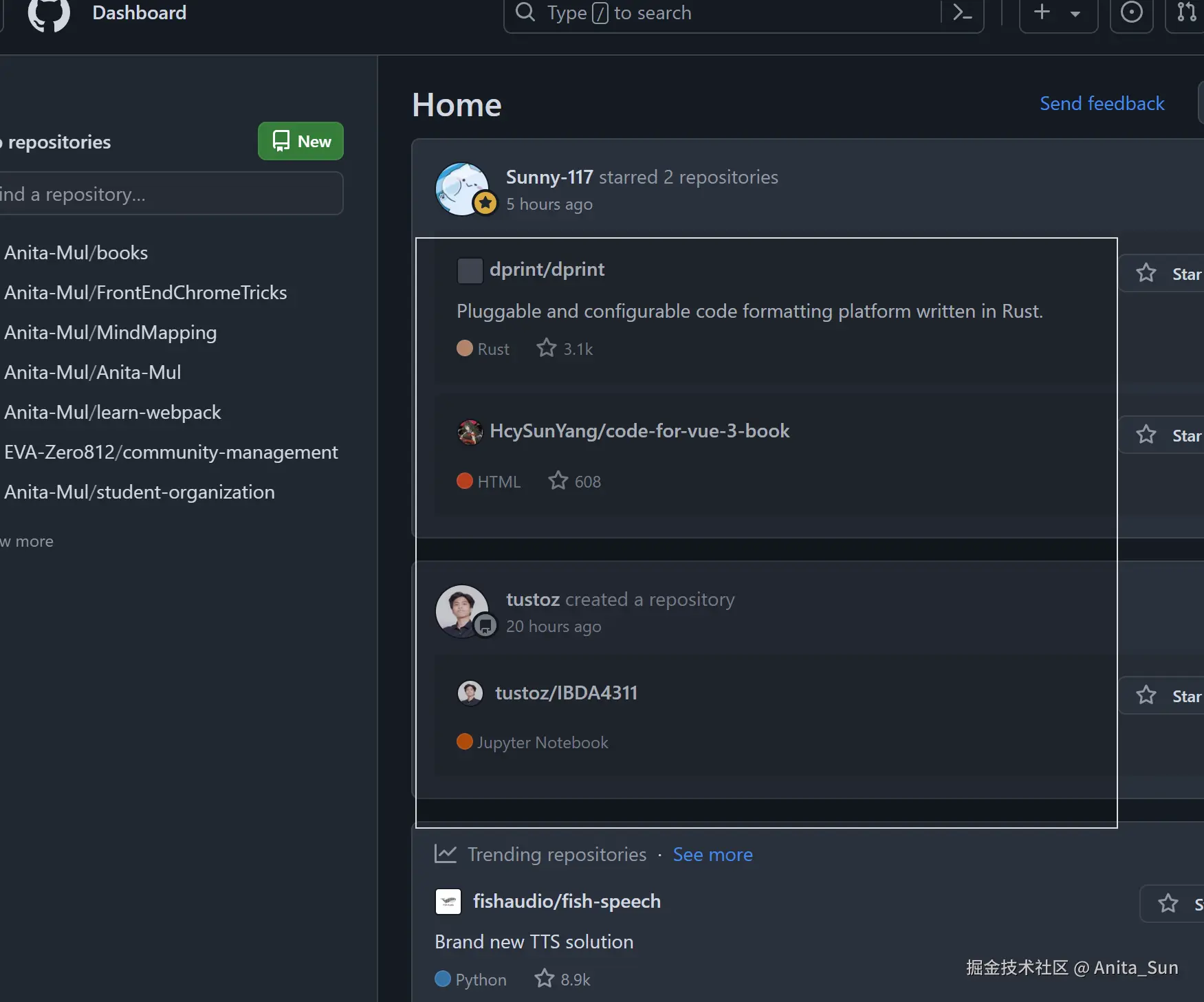Click the Dashboard header title
Image resolution: width=1204 pixels, height=1002 pixels.
click(x=140, y=12)
